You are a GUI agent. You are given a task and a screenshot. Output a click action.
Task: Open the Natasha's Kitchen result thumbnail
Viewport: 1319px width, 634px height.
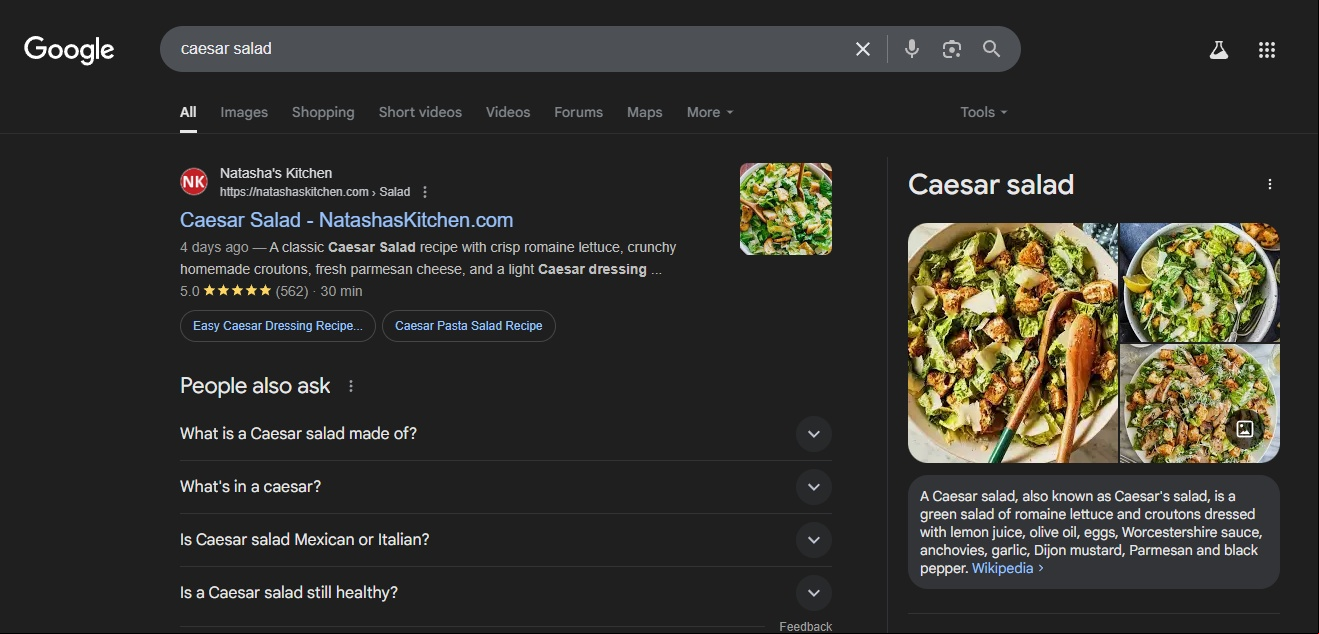(786, 209)
